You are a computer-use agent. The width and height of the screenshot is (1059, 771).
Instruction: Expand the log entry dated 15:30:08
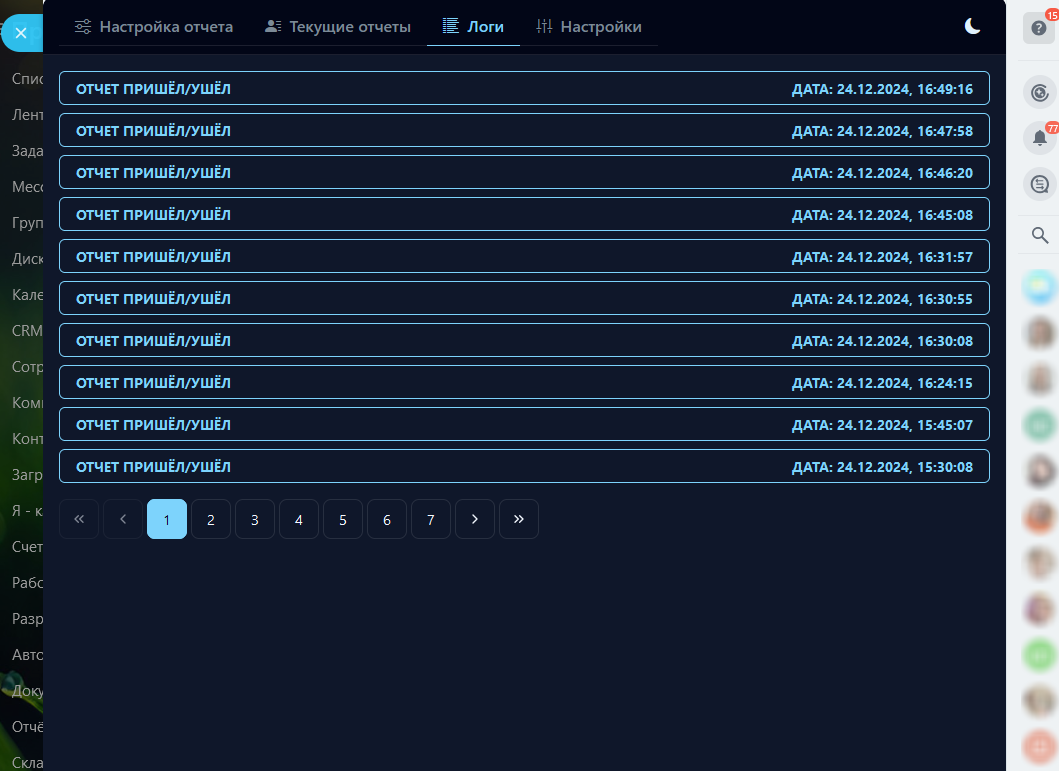[524, 467]
